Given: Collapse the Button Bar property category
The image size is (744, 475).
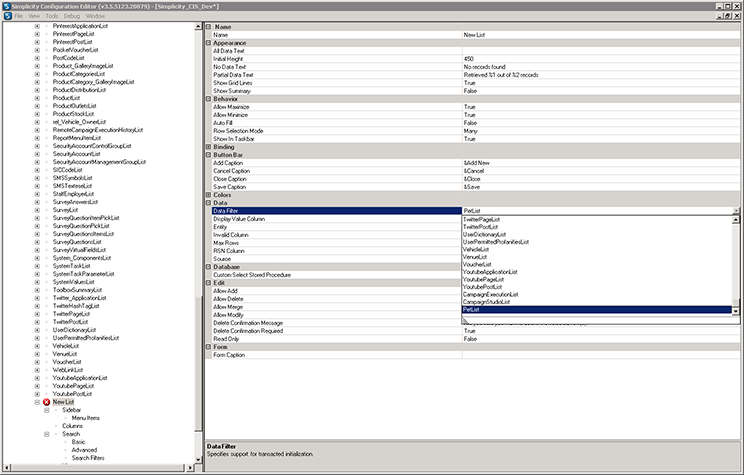Looking at the screenshot, I should (x=208, y=155).
